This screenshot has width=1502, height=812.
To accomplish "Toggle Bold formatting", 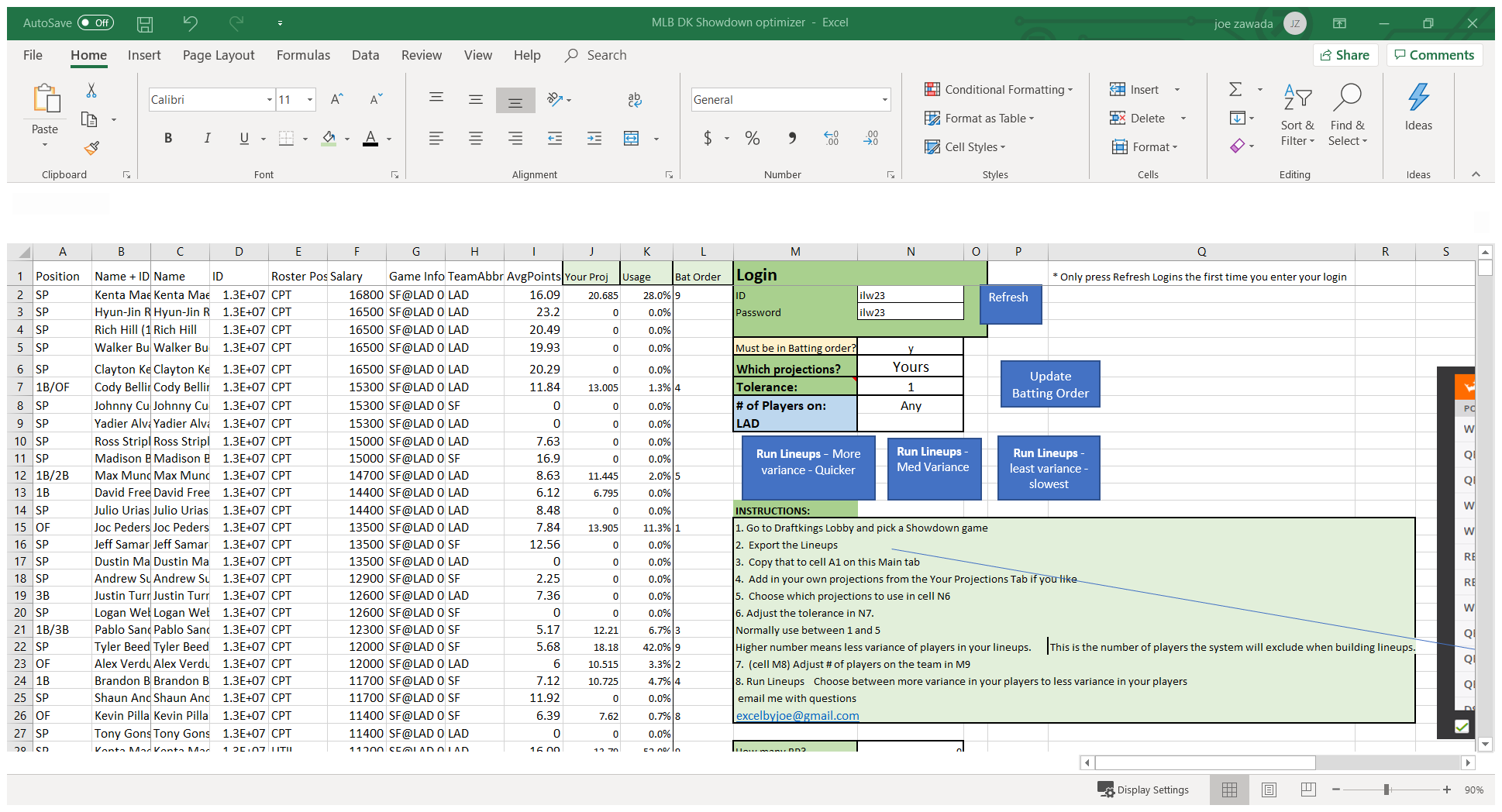I will [168, 138].
